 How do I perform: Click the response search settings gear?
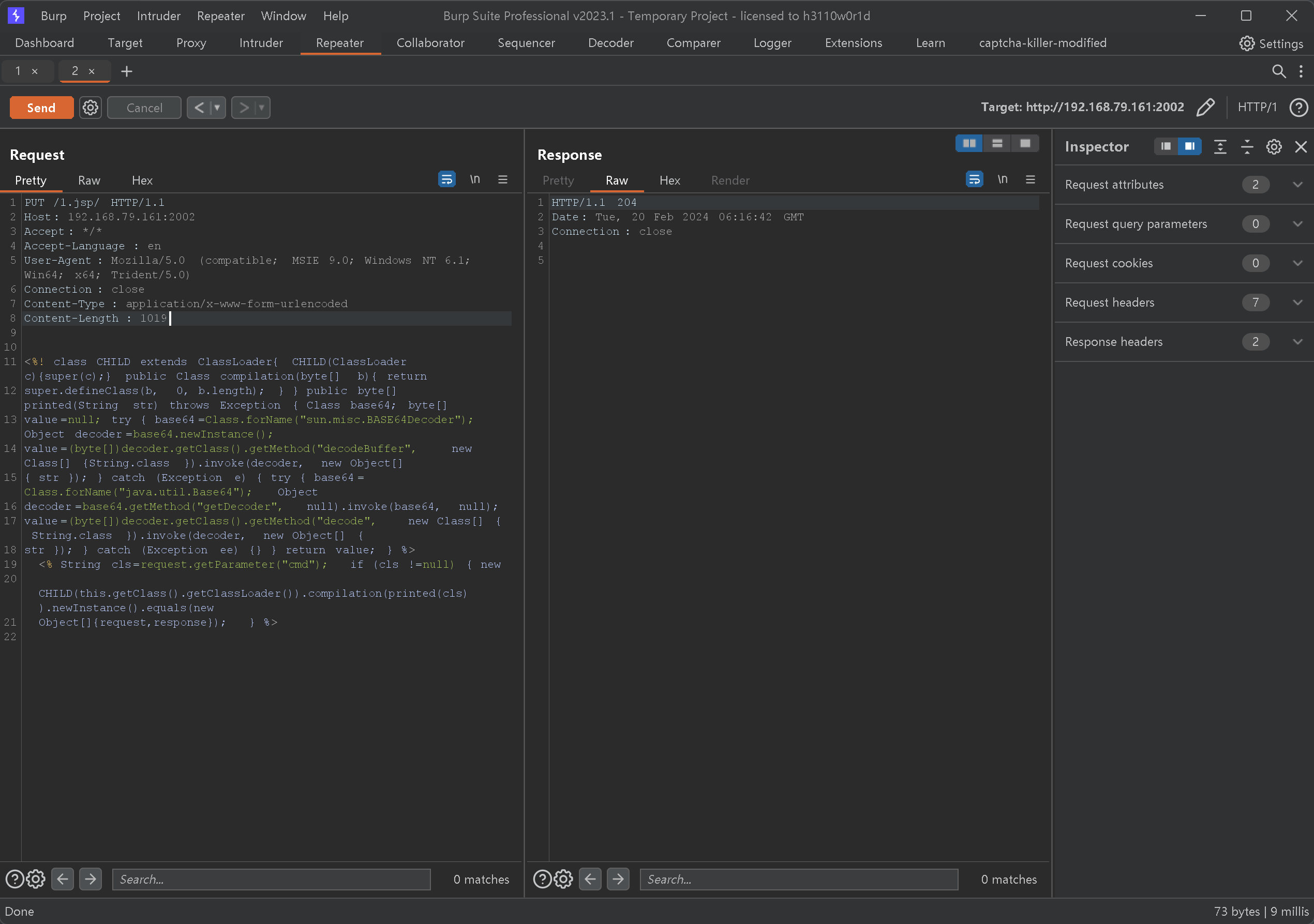click(x=563, y=879)
